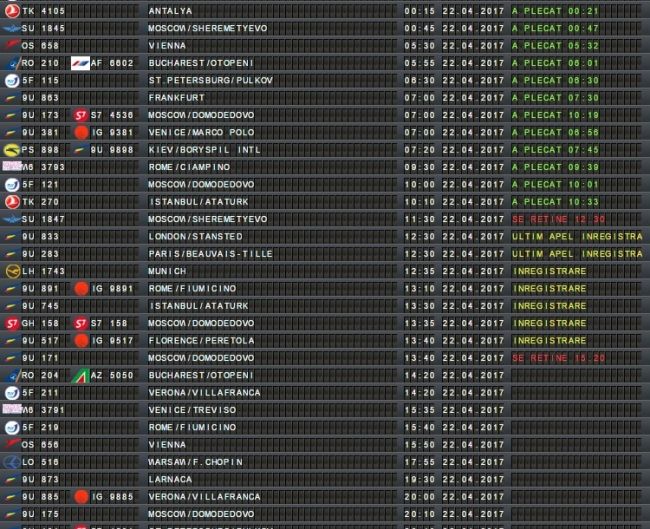Click LONDON/STANSTED destination
Image resolution: width=650 pixels, height=529 pixels.
pyautogui.click(x=195, y=237)
